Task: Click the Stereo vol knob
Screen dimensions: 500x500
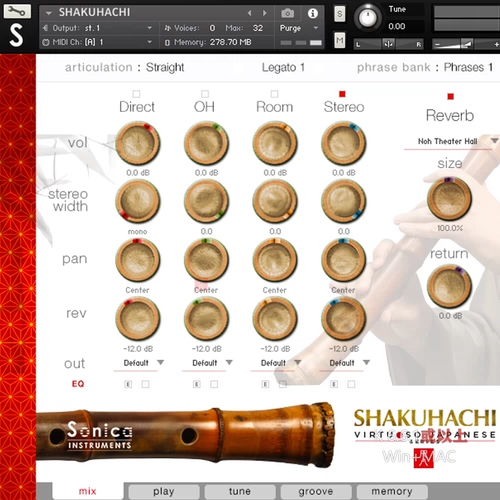Action: (x=344, y=143)
